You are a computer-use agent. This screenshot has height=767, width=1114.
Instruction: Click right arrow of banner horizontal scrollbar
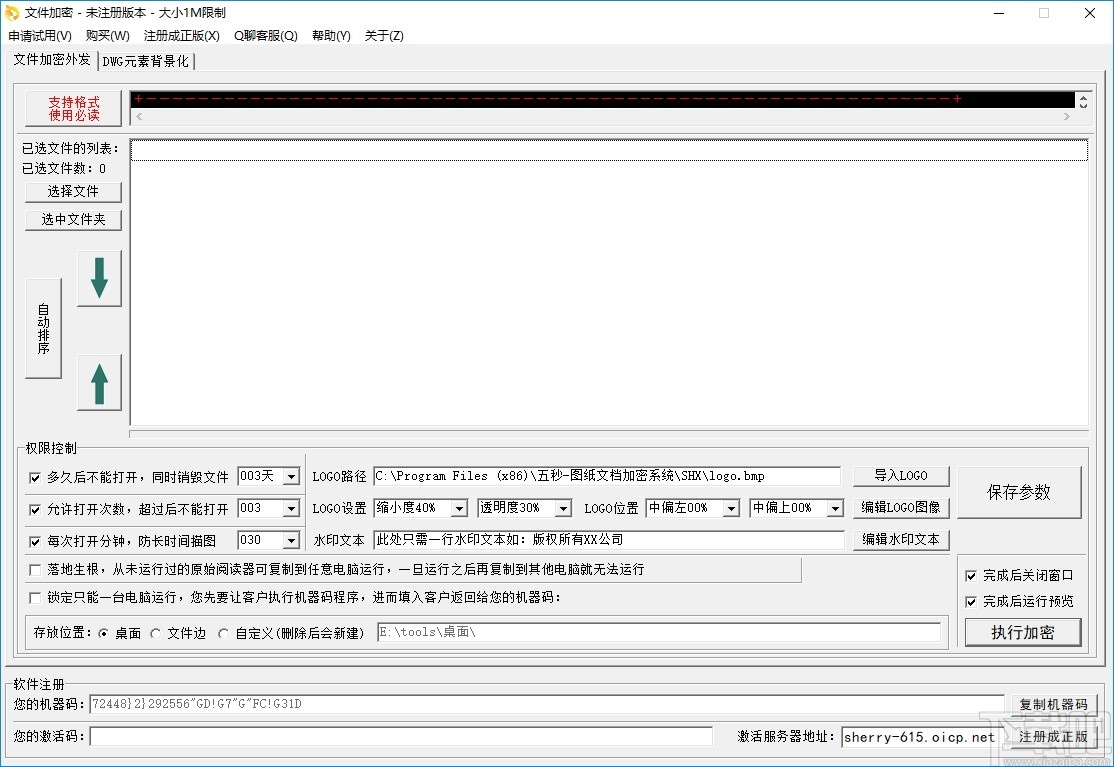coord(1066,116)
